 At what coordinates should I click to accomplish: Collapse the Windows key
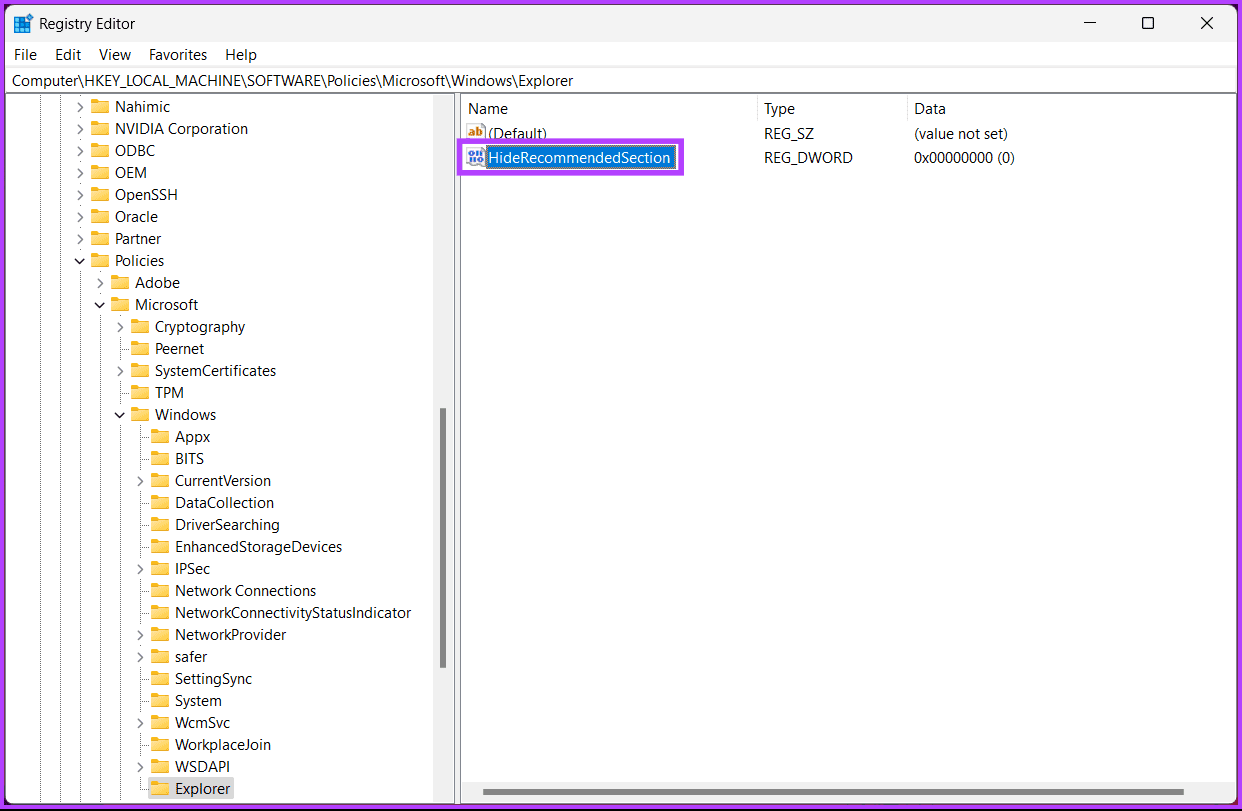click(x=120, y=415)
